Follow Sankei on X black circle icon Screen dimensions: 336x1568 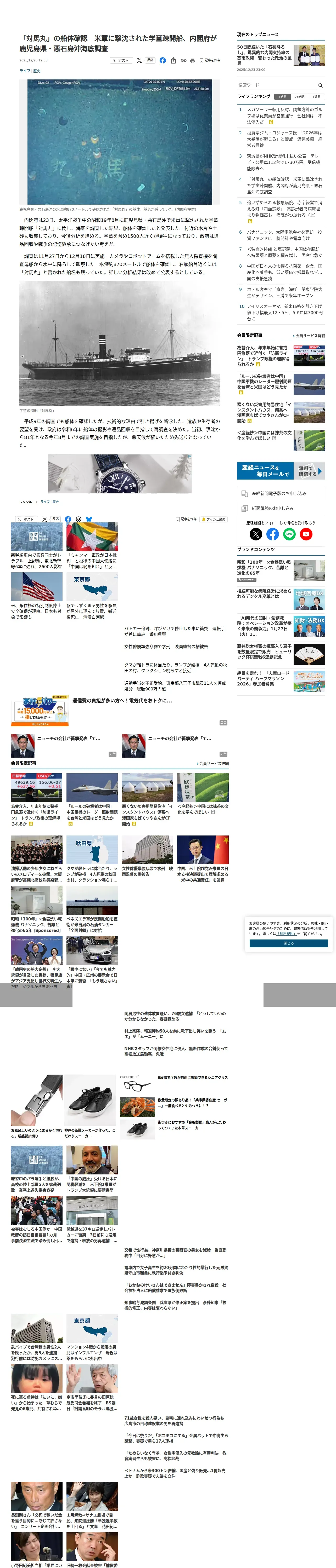coord(256,534)
